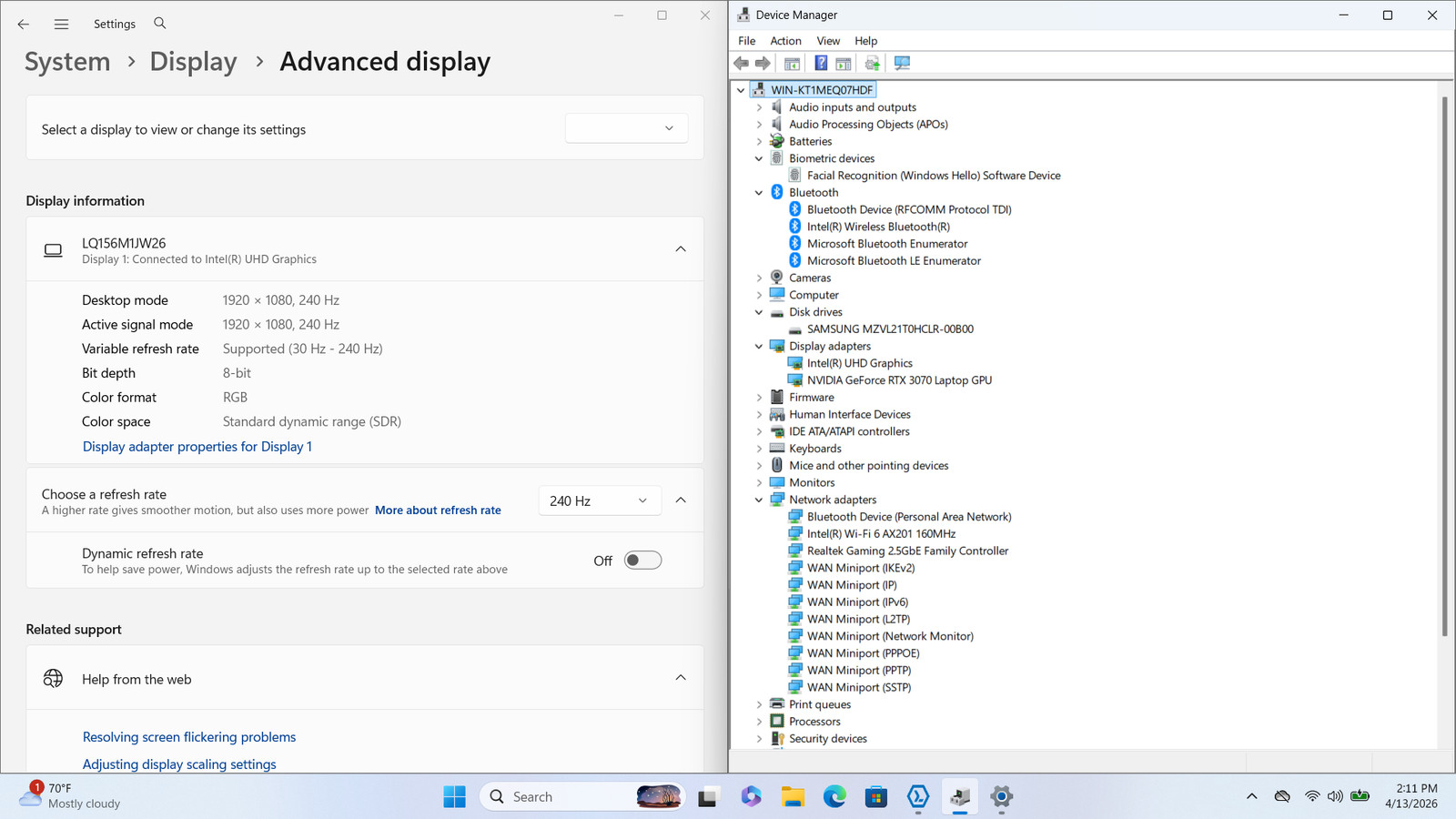Open clock and date showing 2:11 PM
1456x819 pixels.
(x=1411, y=796)
